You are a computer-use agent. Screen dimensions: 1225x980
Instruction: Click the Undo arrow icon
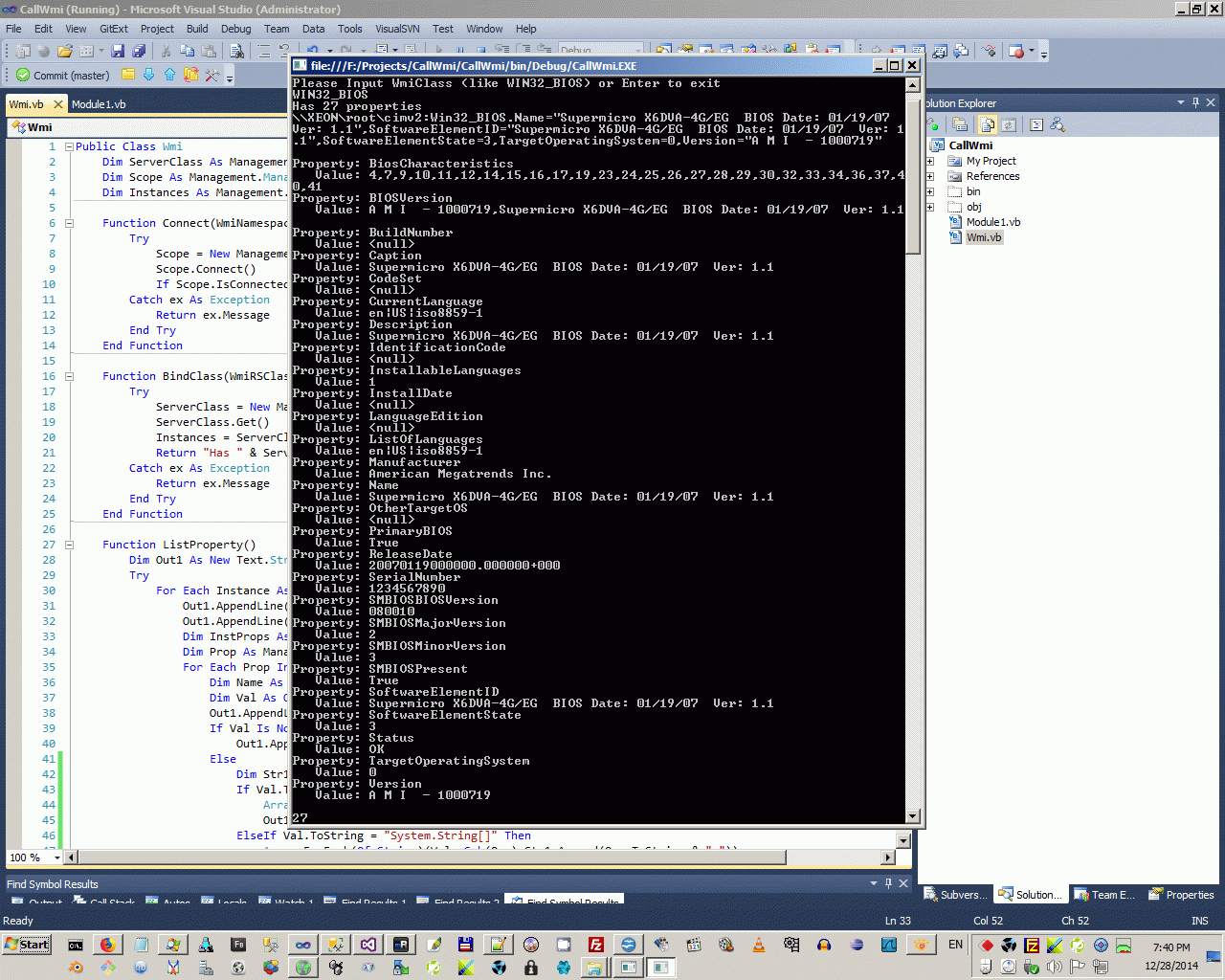pyautogui.click(x=313, y=51)
